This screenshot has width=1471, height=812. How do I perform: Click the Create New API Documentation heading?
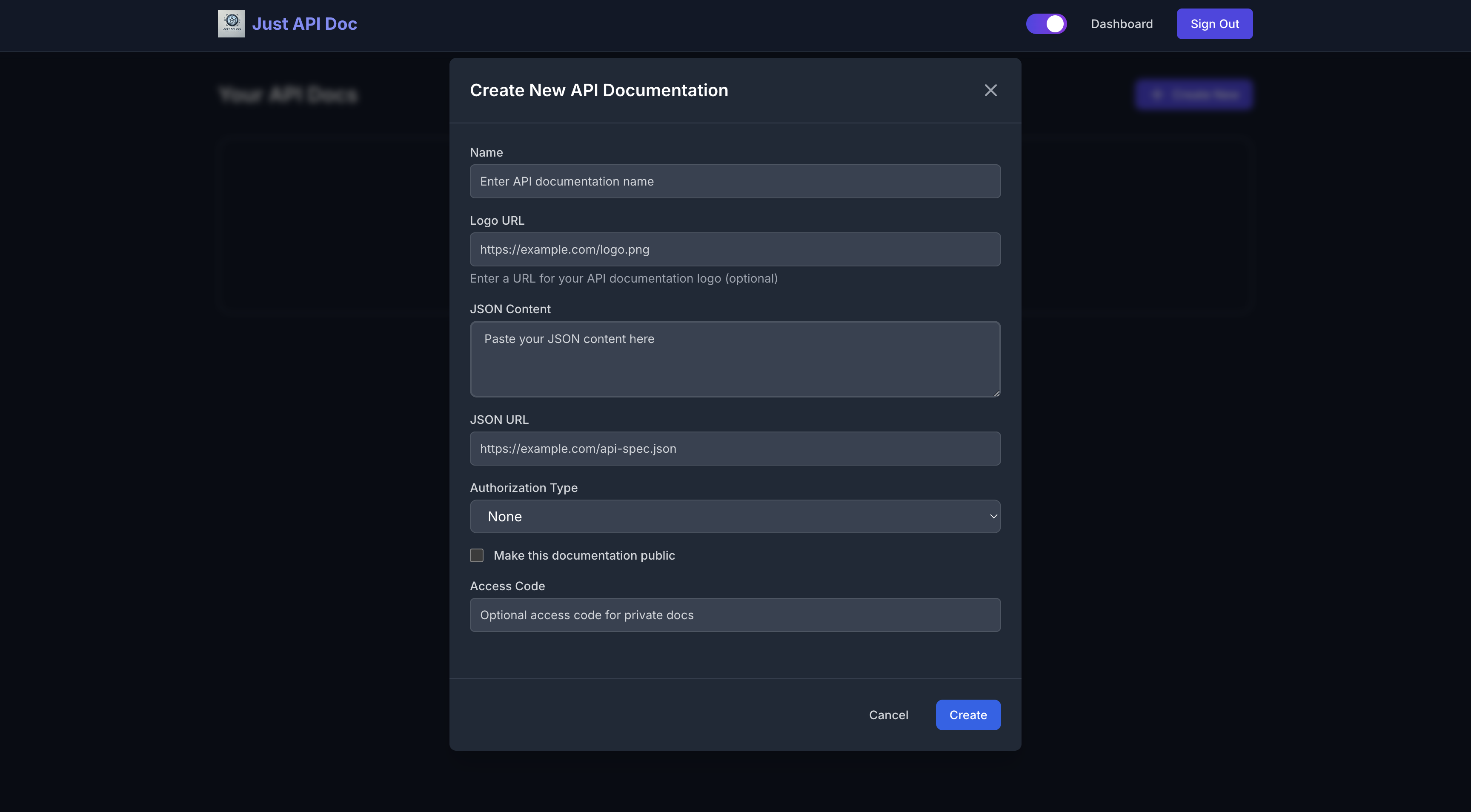pyautogui.click(x=598, y=90)
